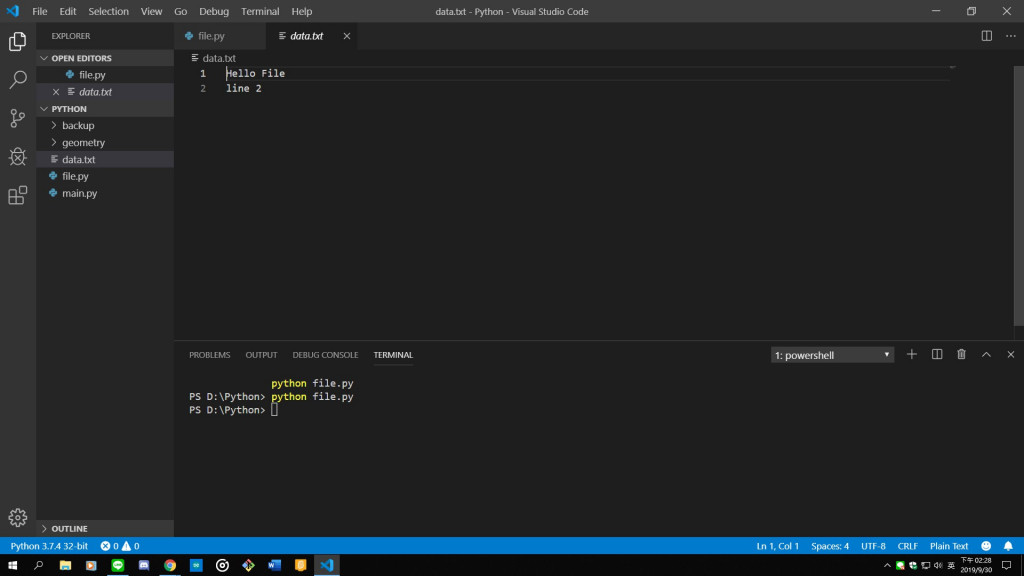Select data.txt in the PYTHON folder

tap(105, 159)
